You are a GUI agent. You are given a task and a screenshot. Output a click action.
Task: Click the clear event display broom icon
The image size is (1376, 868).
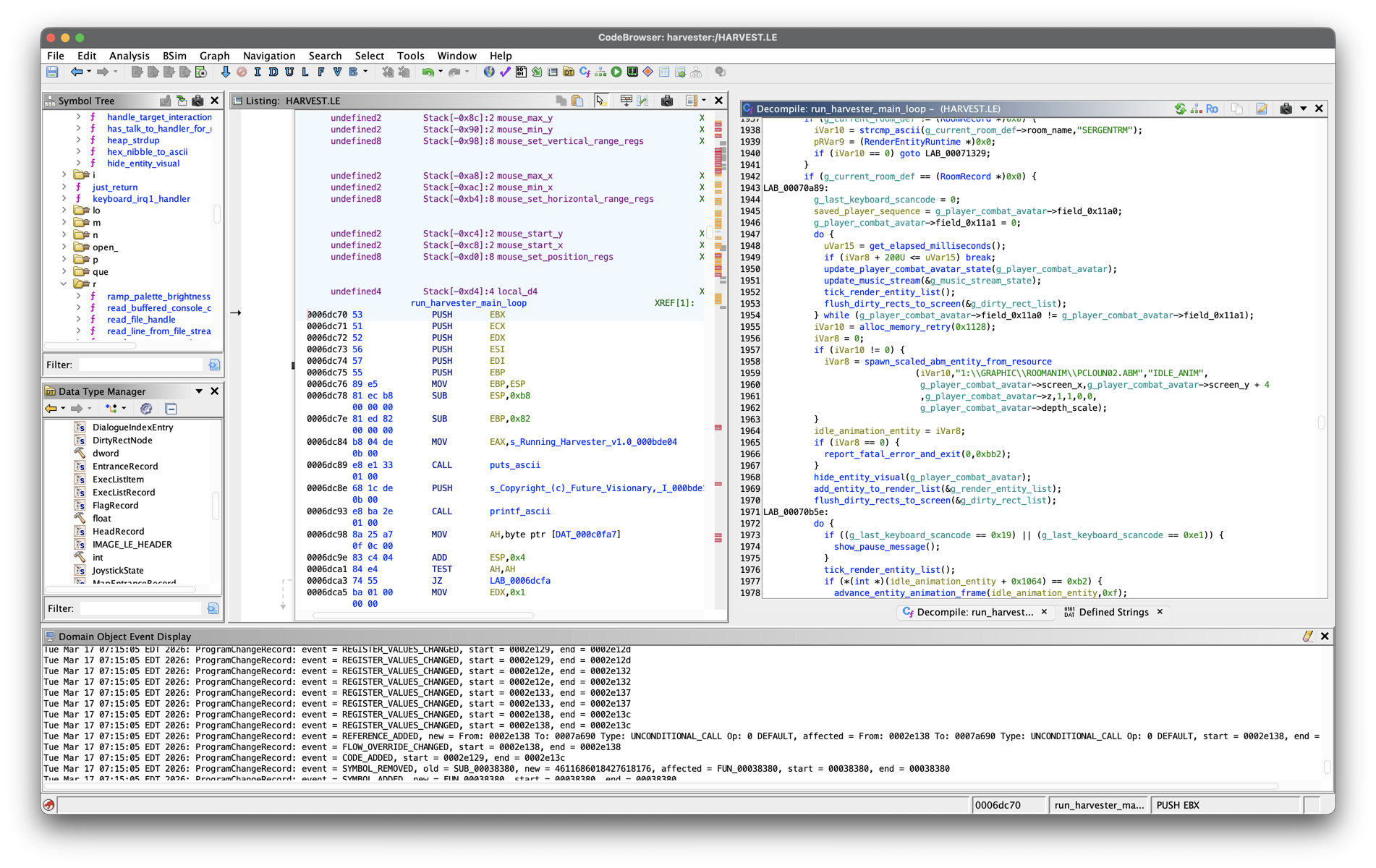pos(1307,636)
